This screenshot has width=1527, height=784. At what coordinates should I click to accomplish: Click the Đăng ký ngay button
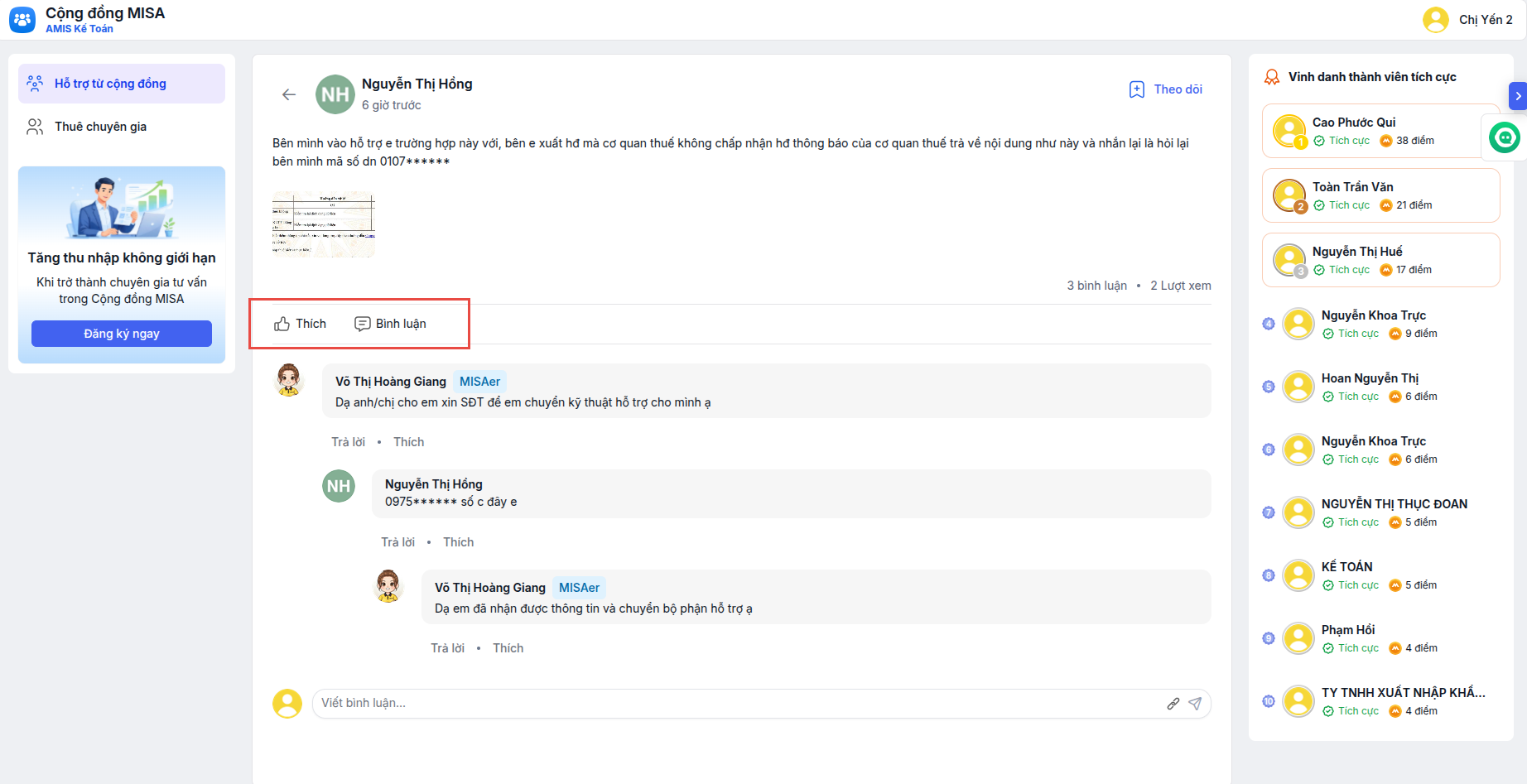pos(122,334)
